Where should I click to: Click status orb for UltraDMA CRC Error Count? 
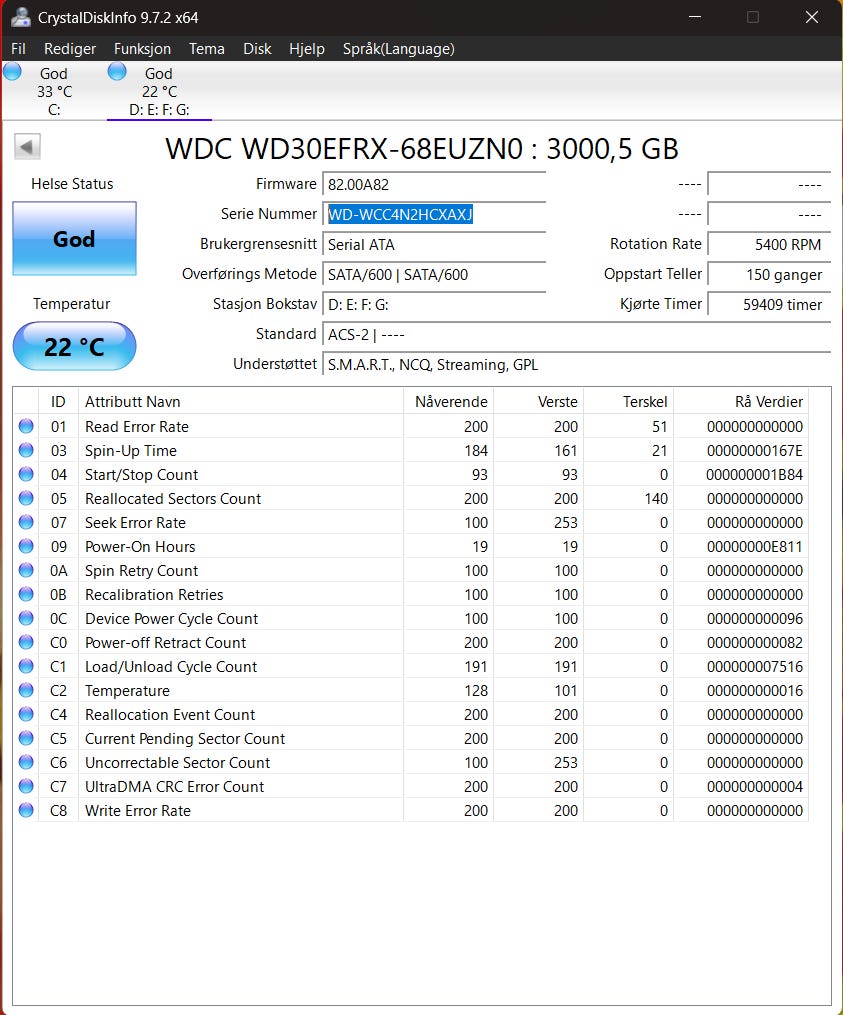(26, 785)
